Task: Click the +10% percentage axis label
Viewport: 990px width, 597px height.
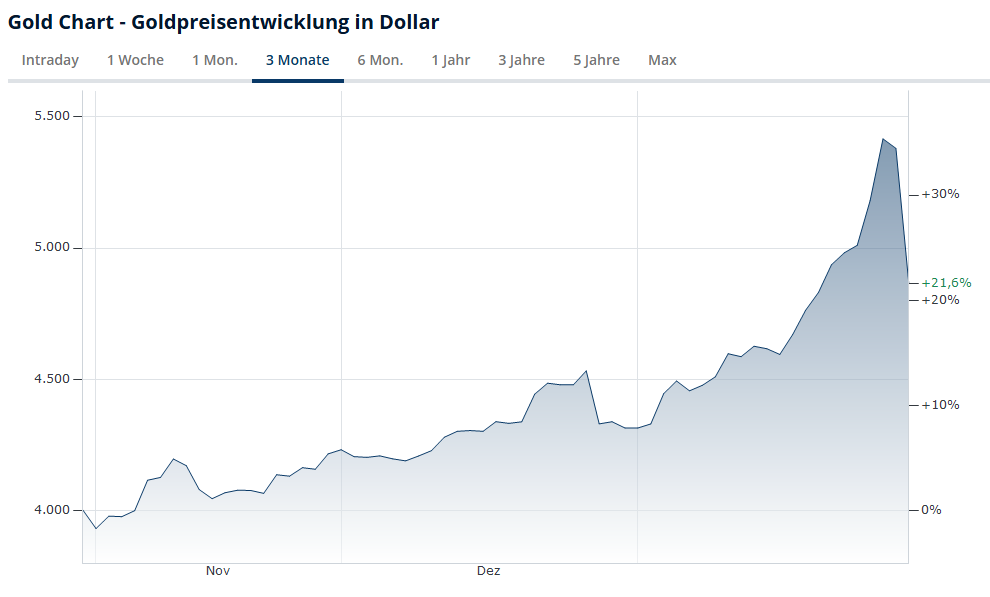Action: click(x=940, y=405)
